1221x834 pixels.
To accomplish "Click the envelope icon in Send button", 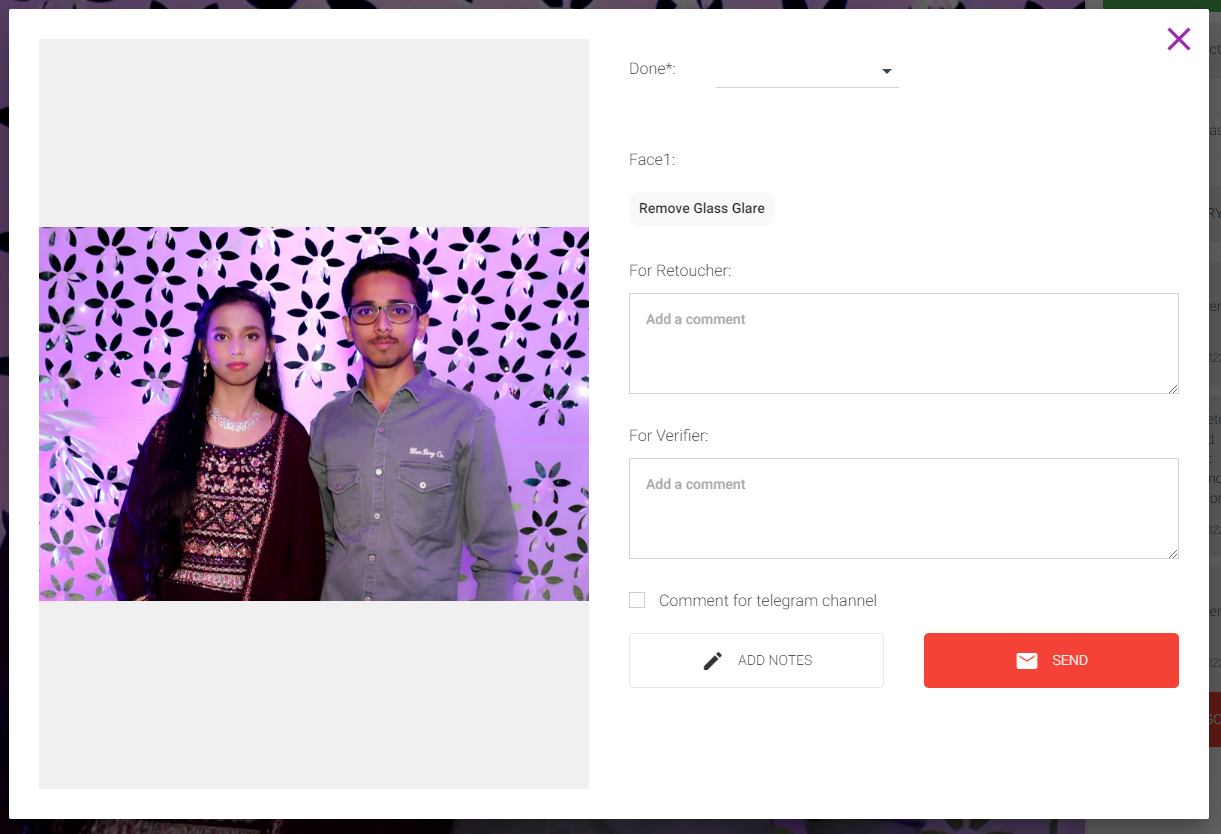I will (1026, 661).
